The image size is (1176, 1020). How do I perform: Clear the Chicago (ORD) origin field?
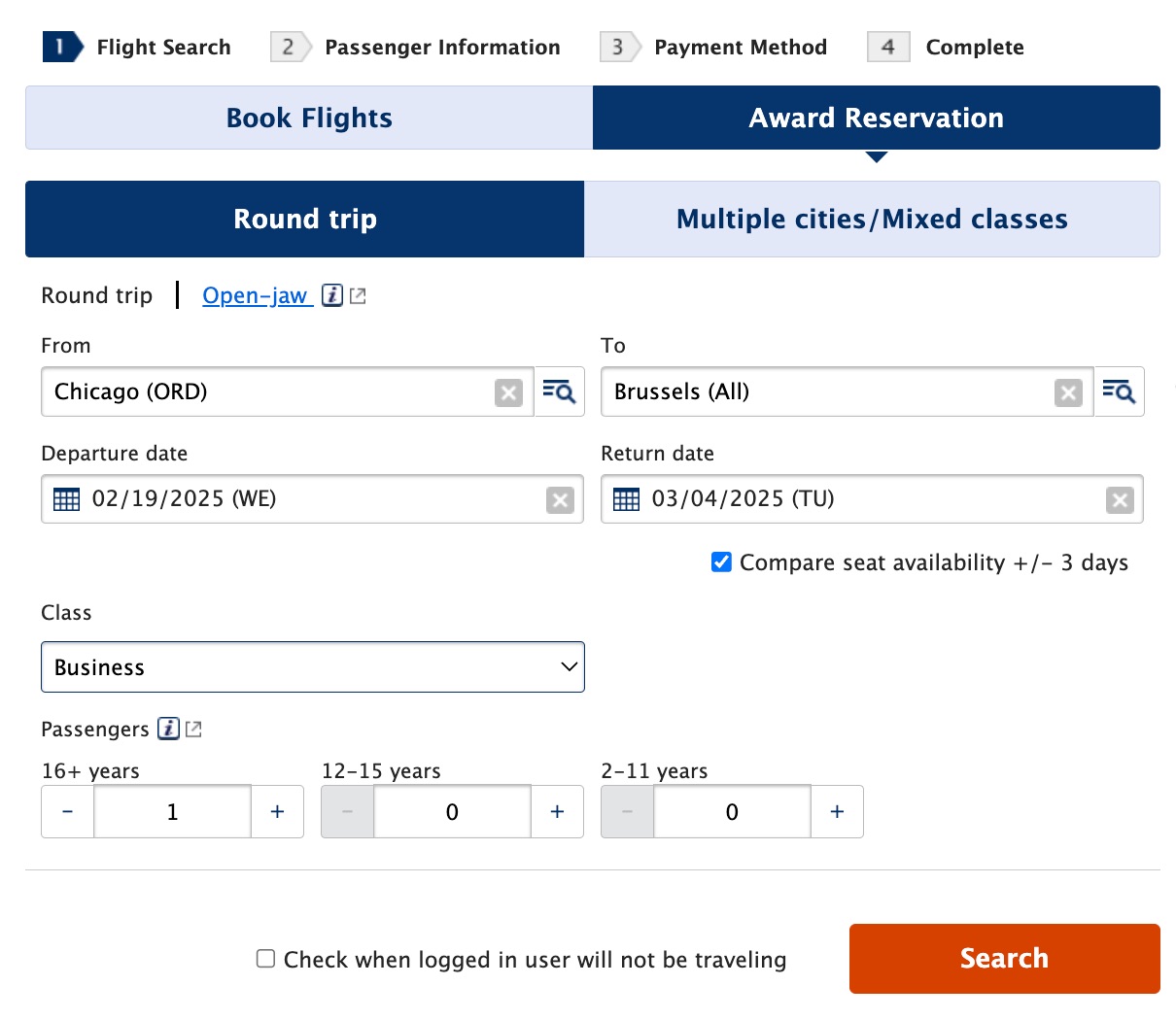(508, 392)
